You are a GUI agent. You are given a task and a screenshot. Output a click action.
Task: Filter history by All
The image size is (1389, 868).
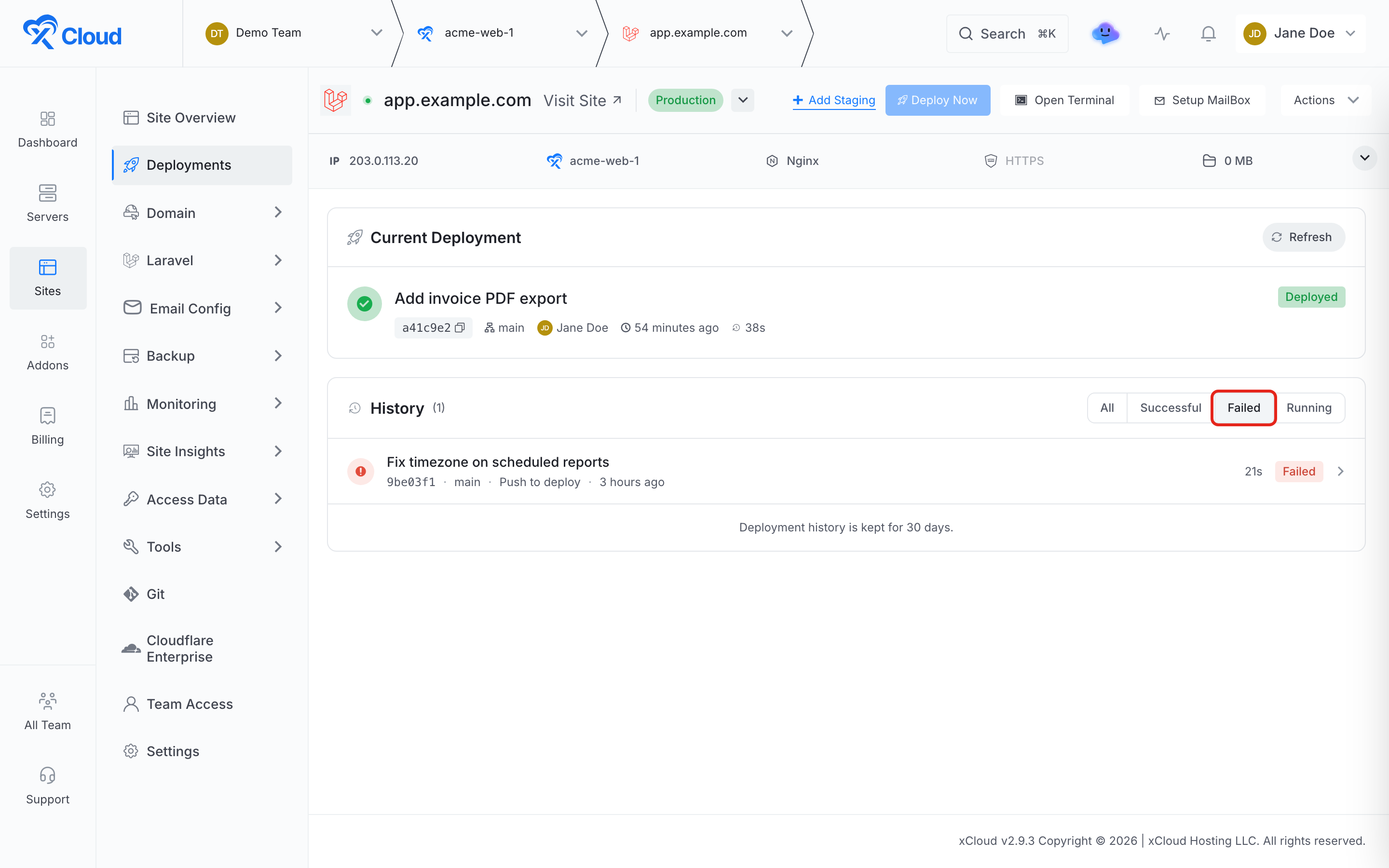[x=1106, y=407]
